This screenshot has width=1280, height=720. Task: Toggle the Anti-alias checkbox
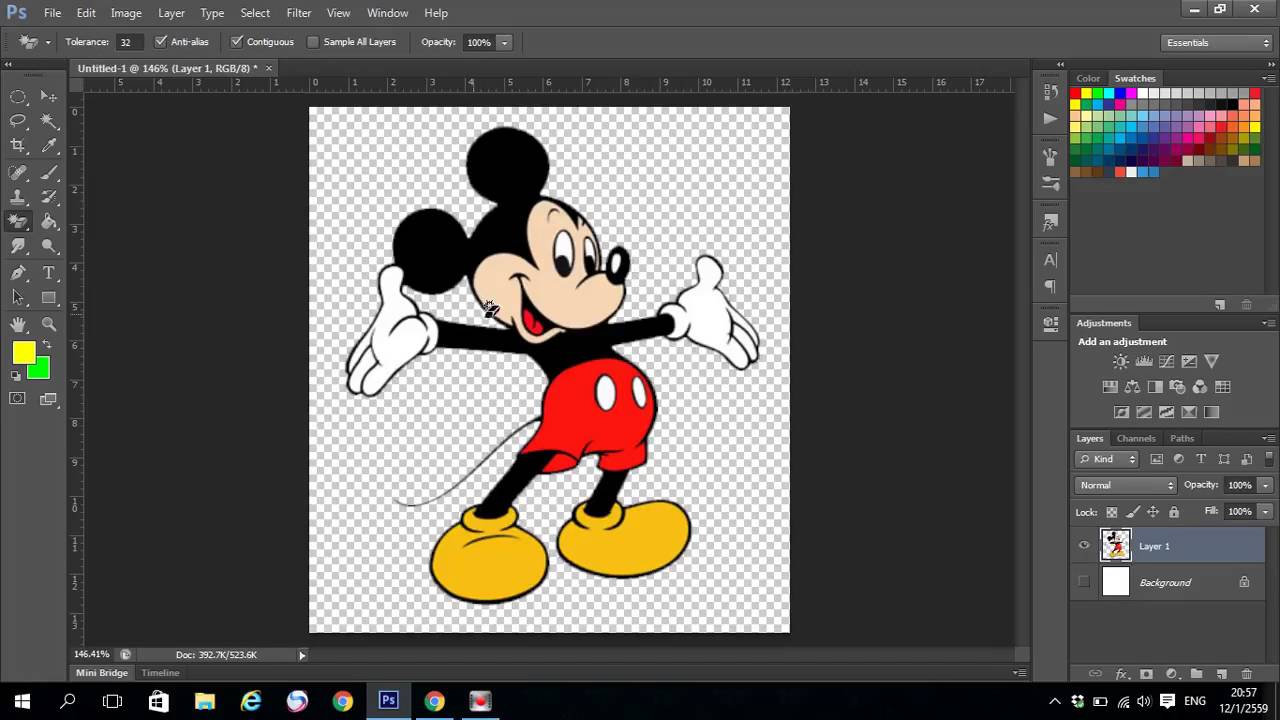(x=161, y=42)
